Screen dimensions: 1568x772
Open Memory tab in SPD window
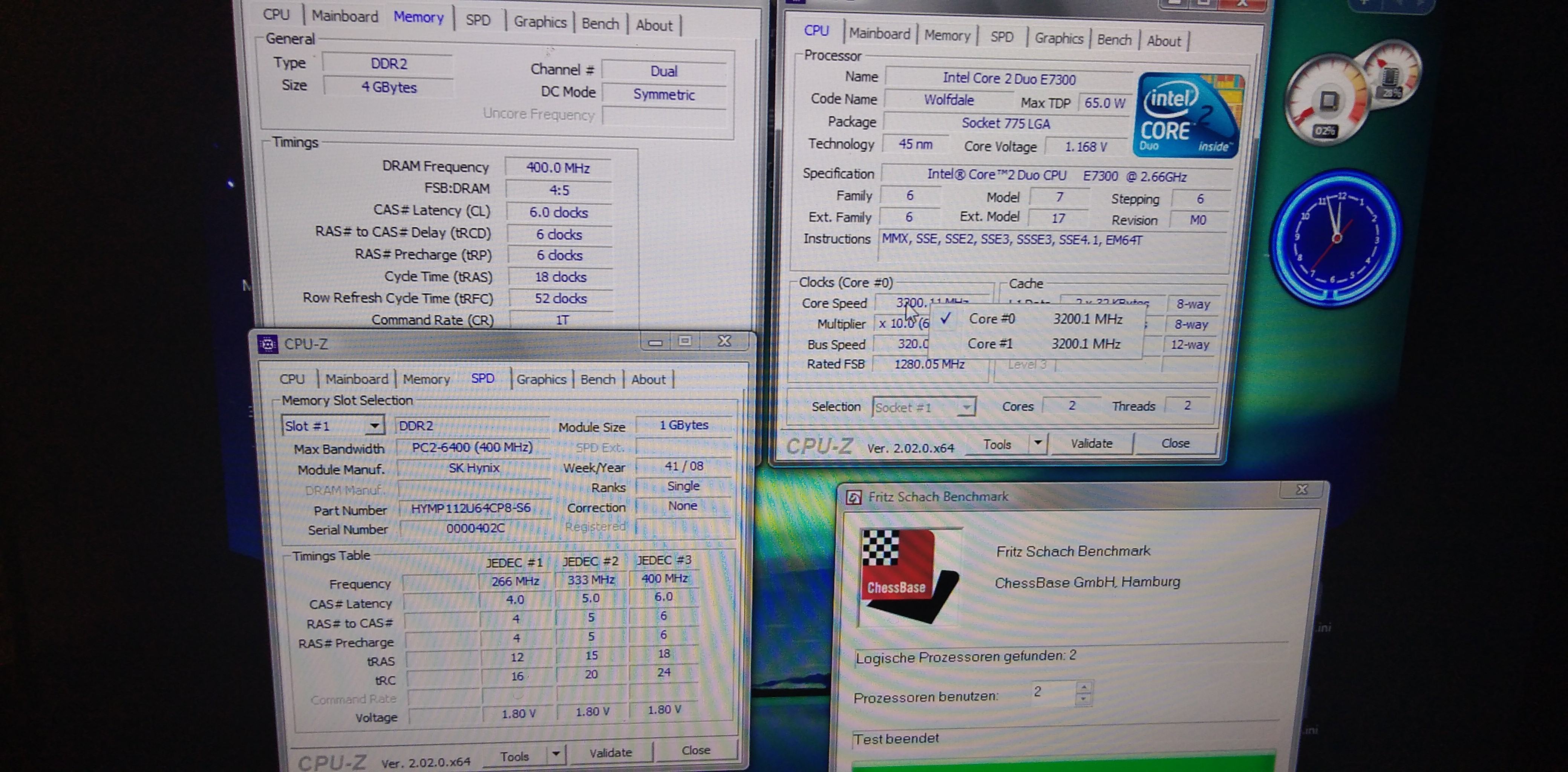pos(426,379)
